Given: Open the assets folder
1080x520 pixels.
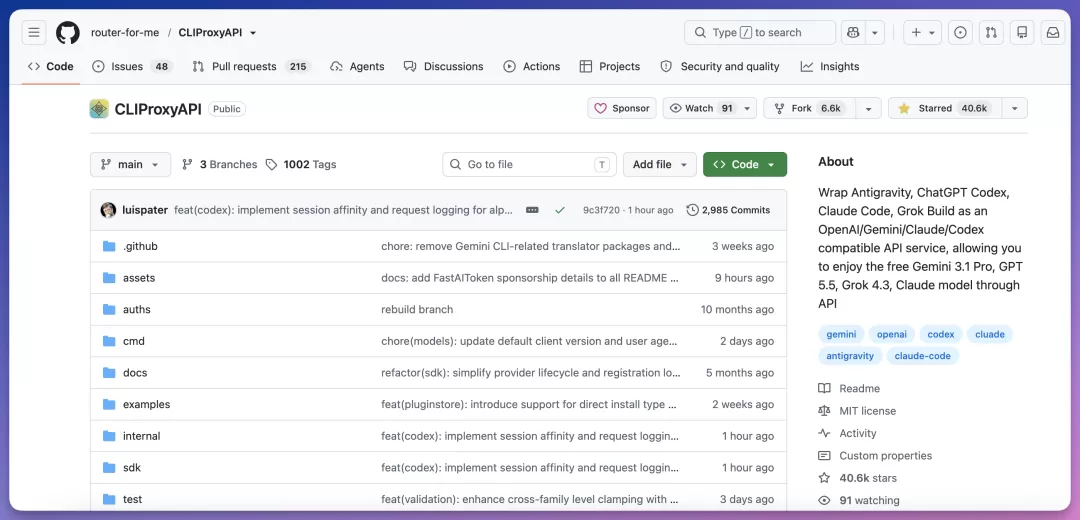Looking at the screenshot, I should click(139, 278).
